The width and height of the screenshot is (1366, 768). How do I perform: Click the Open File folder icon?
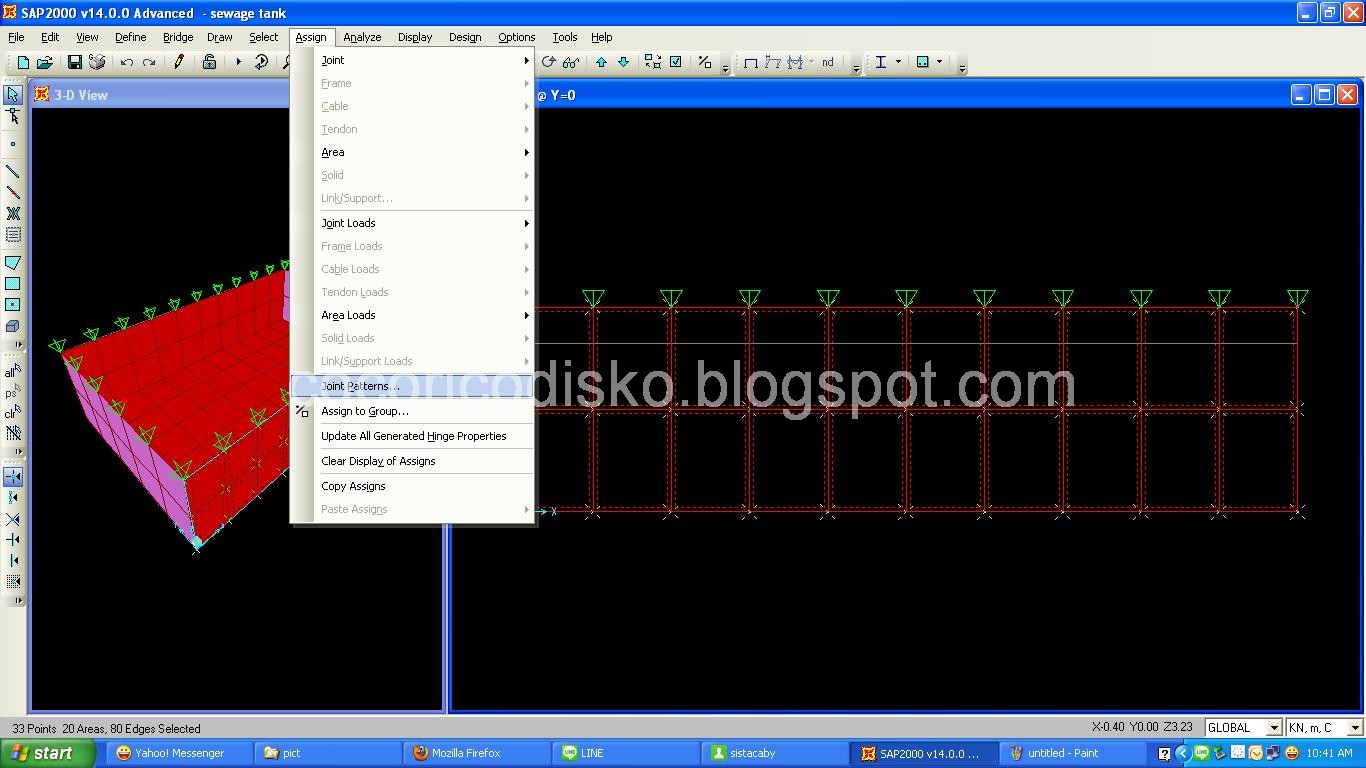click(45, 62)
